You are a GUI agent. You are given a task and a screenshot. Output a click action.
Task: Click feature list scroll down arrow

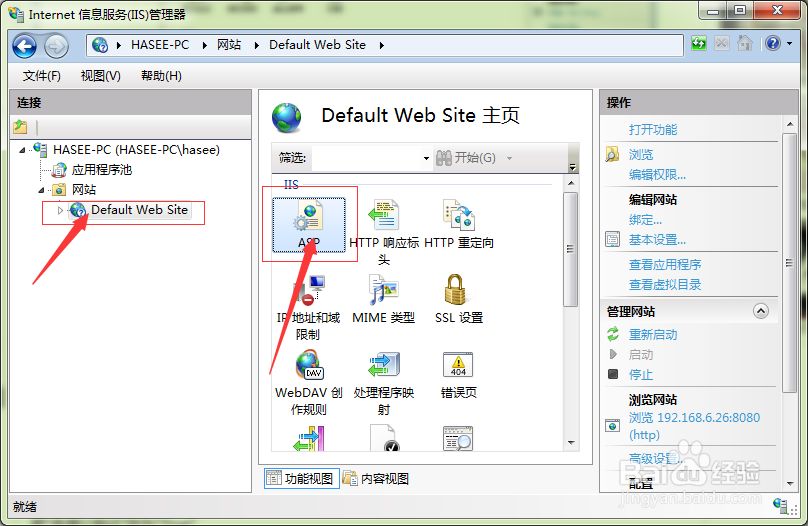pos(571,443)
